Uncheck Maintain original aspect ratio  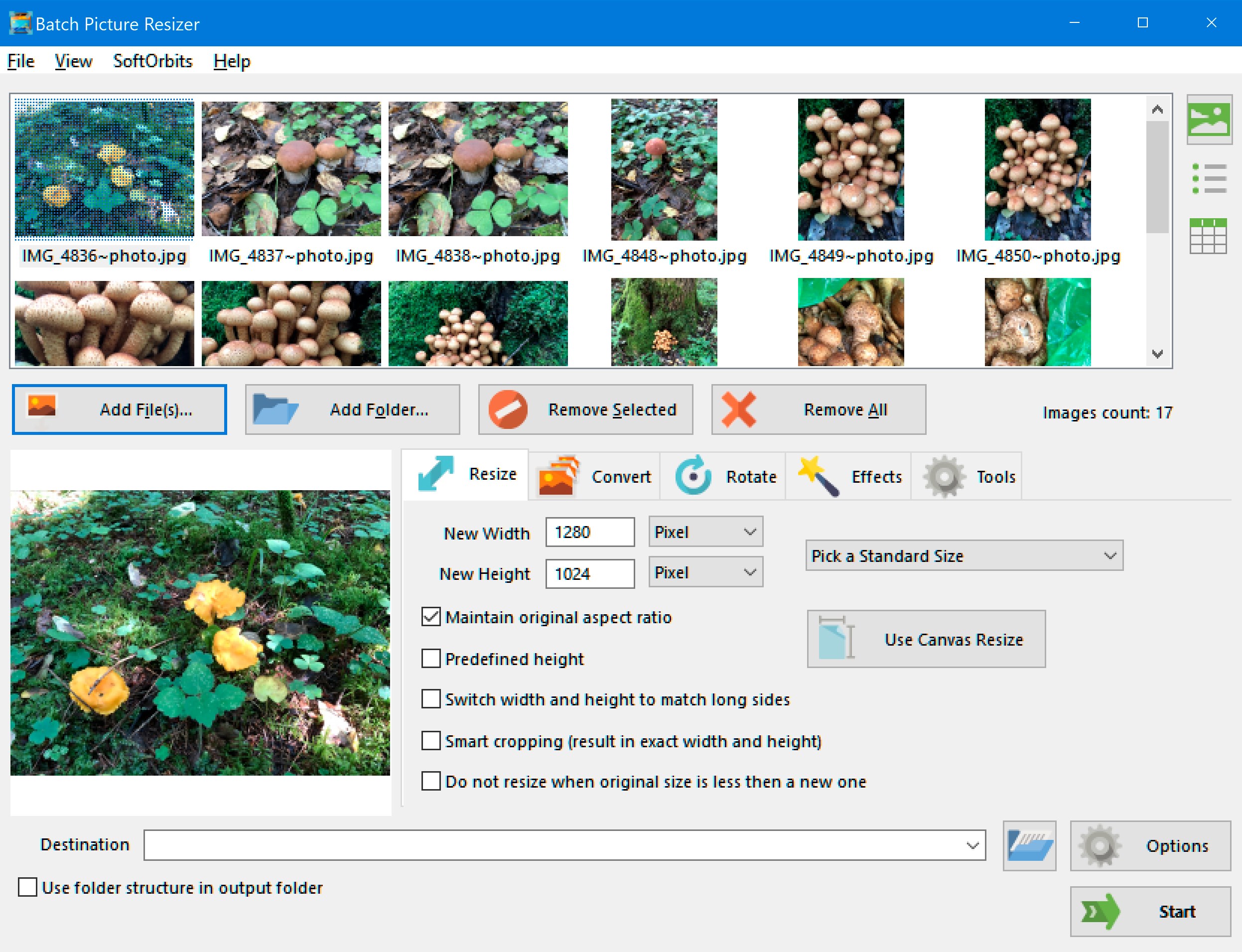click(x=431, y=617)
